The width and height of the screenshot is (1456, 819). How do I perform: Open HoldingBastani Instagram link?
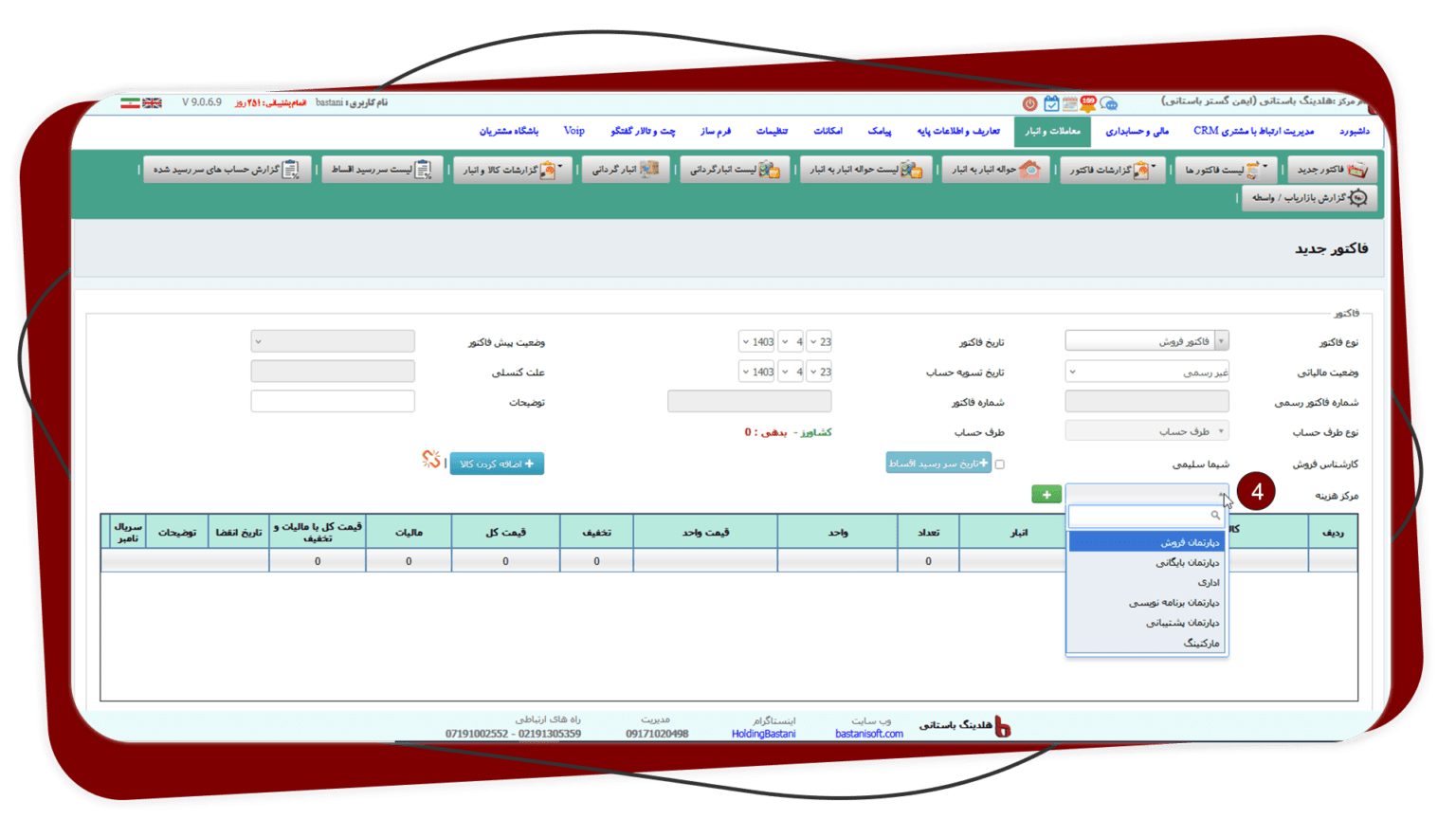(x=763, y=734)
